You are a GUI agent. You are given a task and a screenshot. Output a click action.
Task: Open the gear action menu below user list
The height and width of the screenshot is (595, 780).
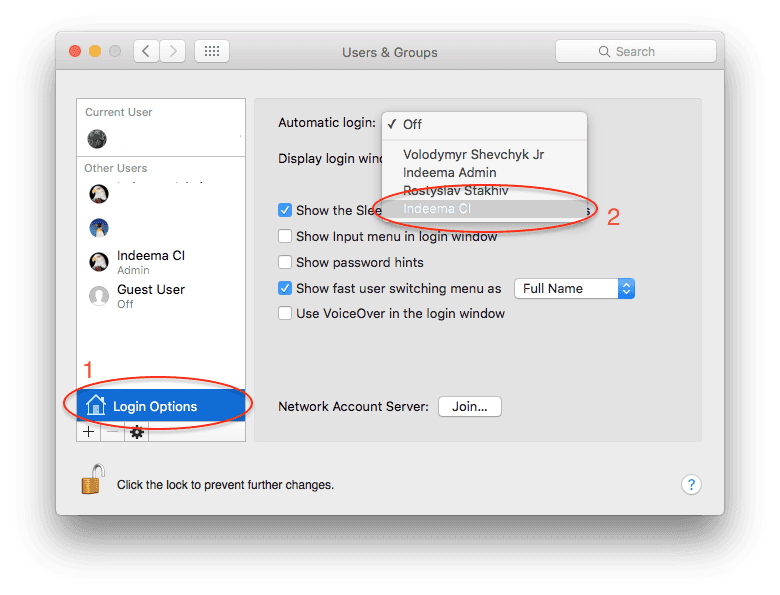[x=137, y=432]
